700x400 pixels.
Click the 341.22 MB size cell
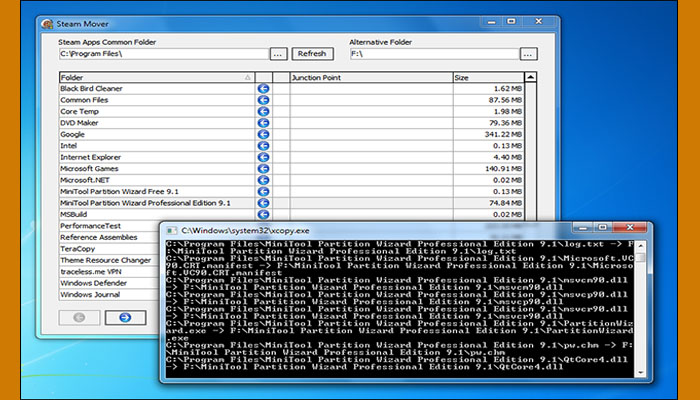(489, 134)
